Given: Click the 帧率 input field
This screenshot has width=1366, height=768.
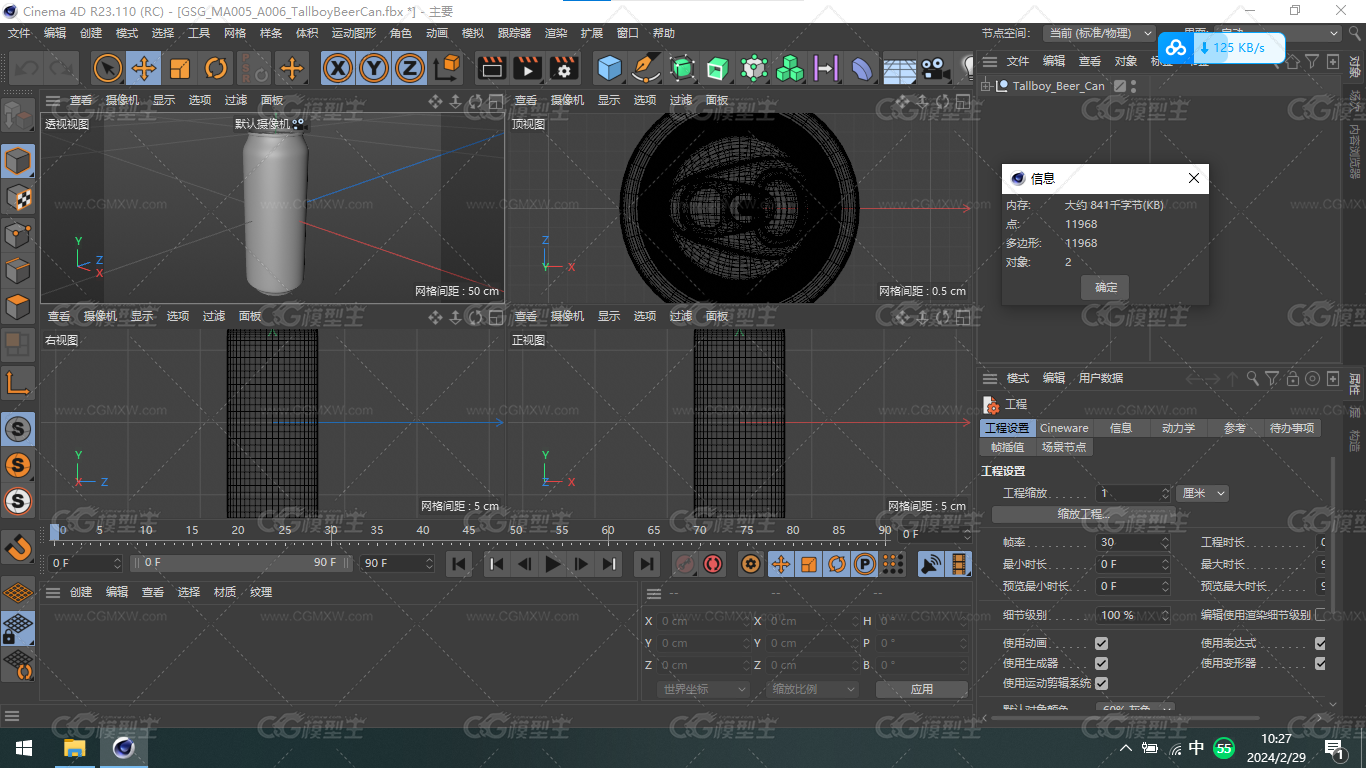Looking at the screenshot, I should tap(1133, 542).
